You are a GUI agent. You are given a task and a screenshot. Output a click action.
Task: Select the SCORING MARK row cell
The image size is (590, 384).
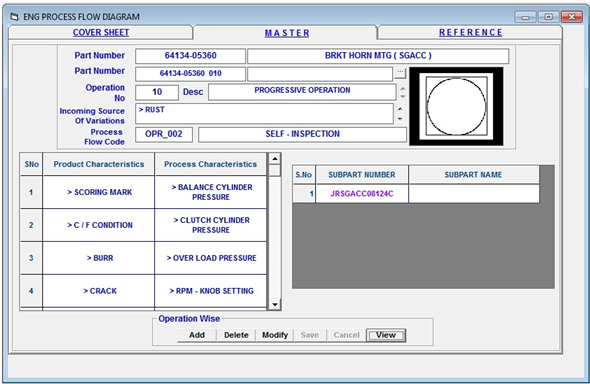click(99, 192)
